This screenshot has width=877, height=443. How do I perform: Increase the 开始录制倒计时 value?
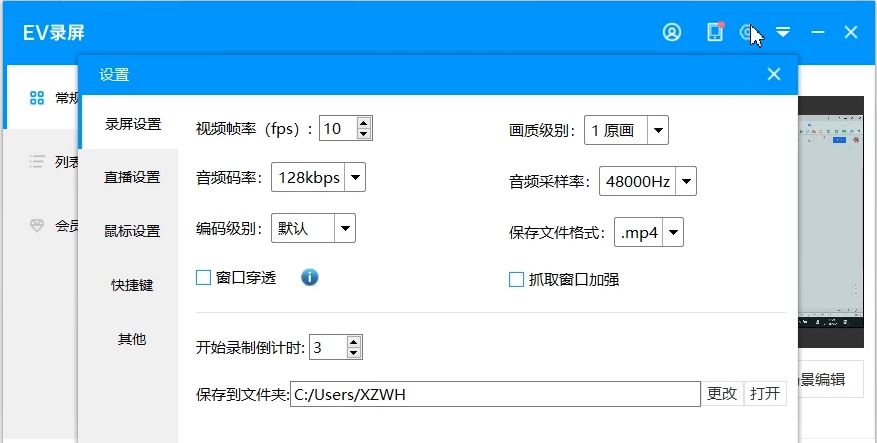353,342
